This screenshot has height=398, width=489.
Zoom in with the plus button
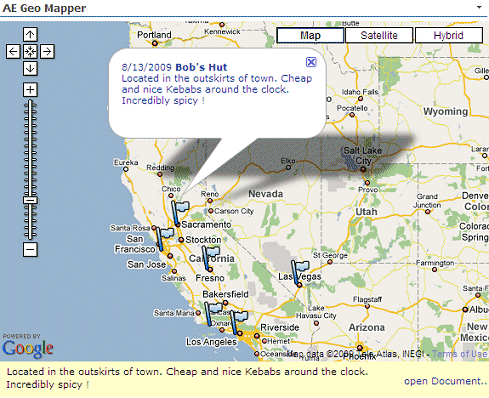(30, 90)
